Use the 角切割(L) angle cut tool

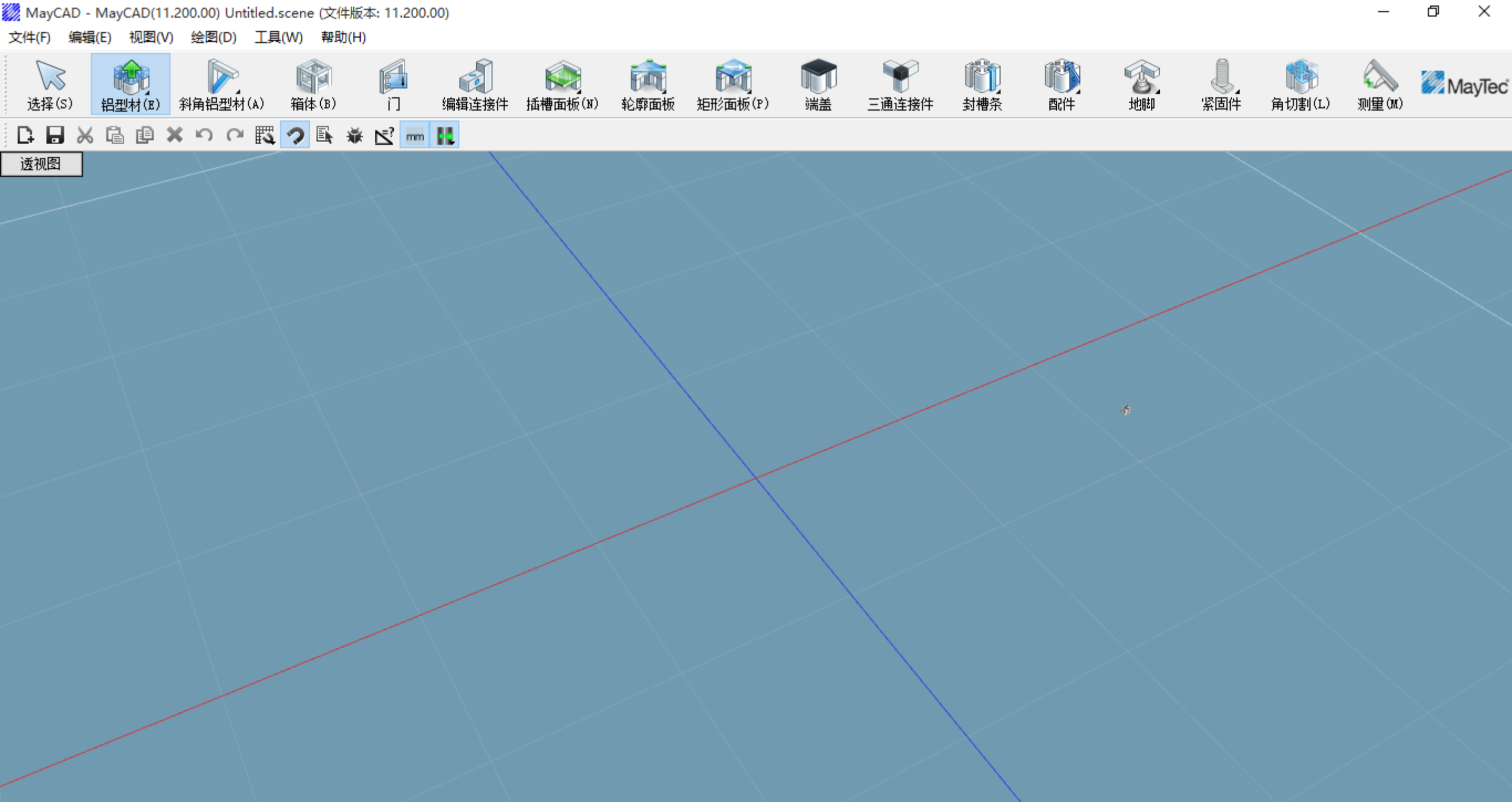click(1300, 85)
